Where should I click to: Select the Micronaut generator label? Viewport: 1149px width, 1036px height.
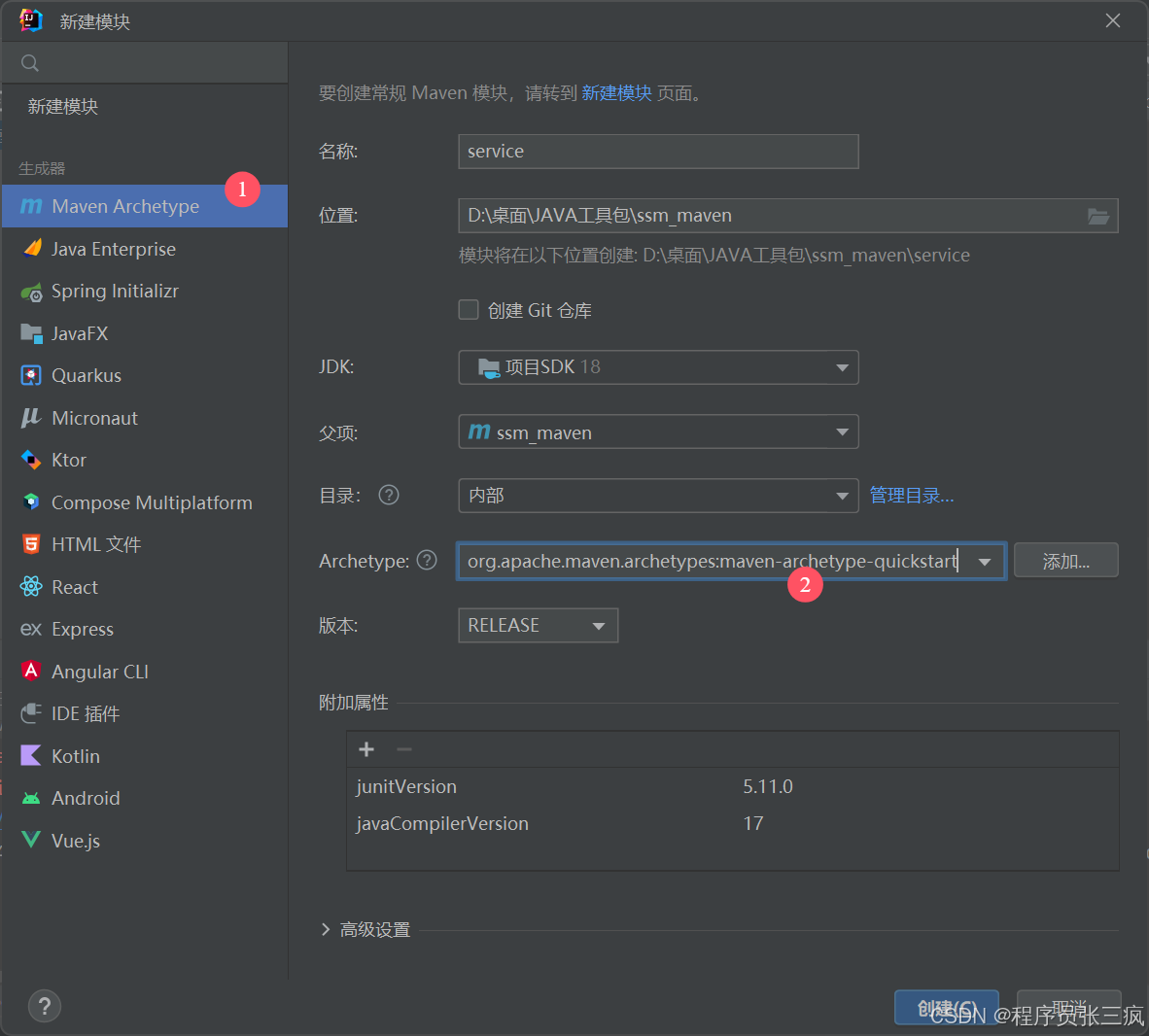pos(94,418)
